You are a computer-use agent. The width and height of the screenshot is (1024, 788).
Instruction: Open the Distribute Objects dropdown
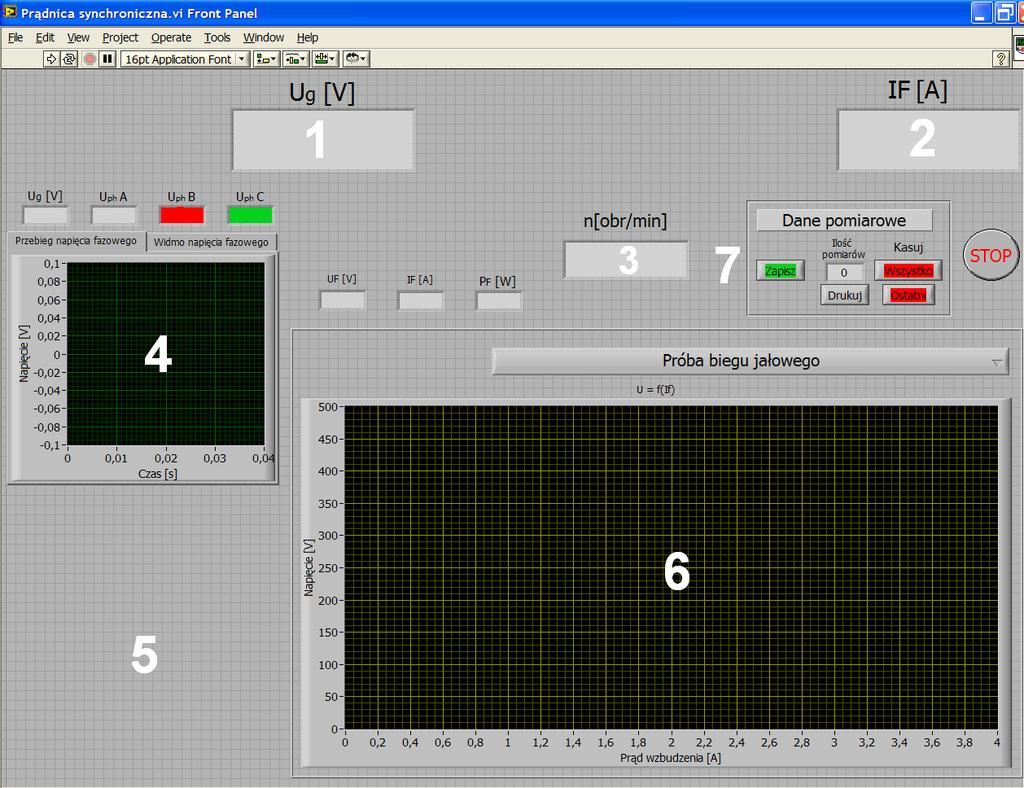pyautogui.click(x=295, y=59)
